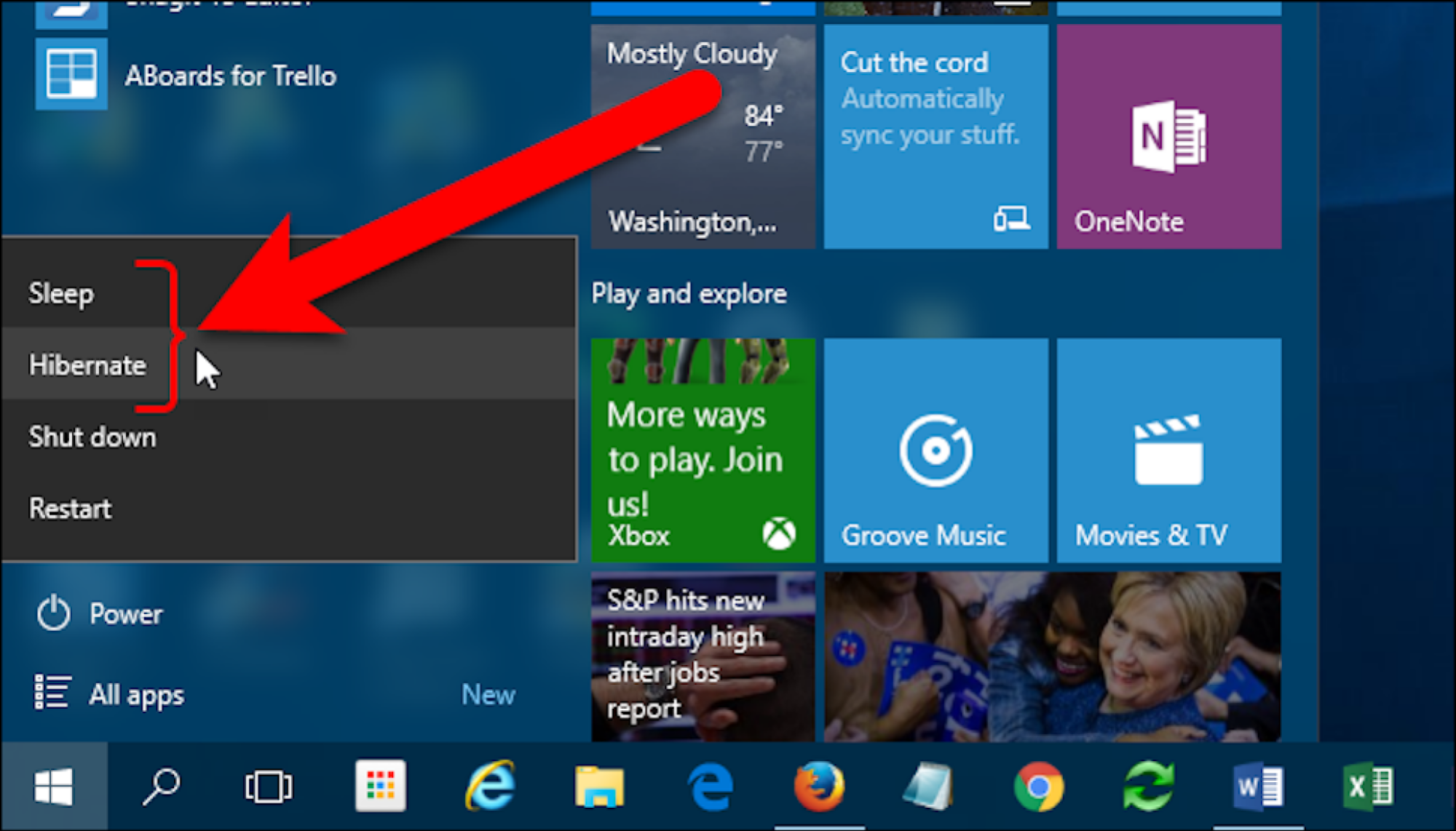Image resolution: width=1456 pixels, height=831 pixels.
Task: Click the Windows Start button
Action: coord(54,786)
